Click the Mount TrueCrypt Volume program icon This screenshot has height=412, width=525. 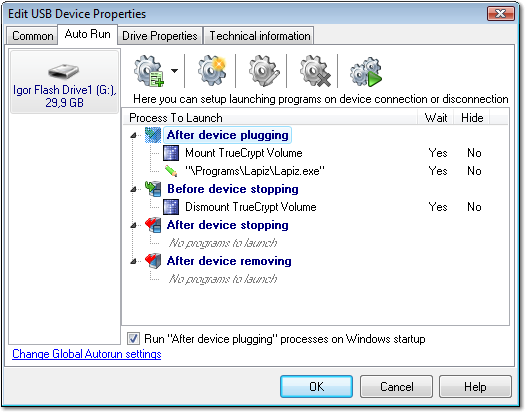pyautogui.click(x=171, y=153)
